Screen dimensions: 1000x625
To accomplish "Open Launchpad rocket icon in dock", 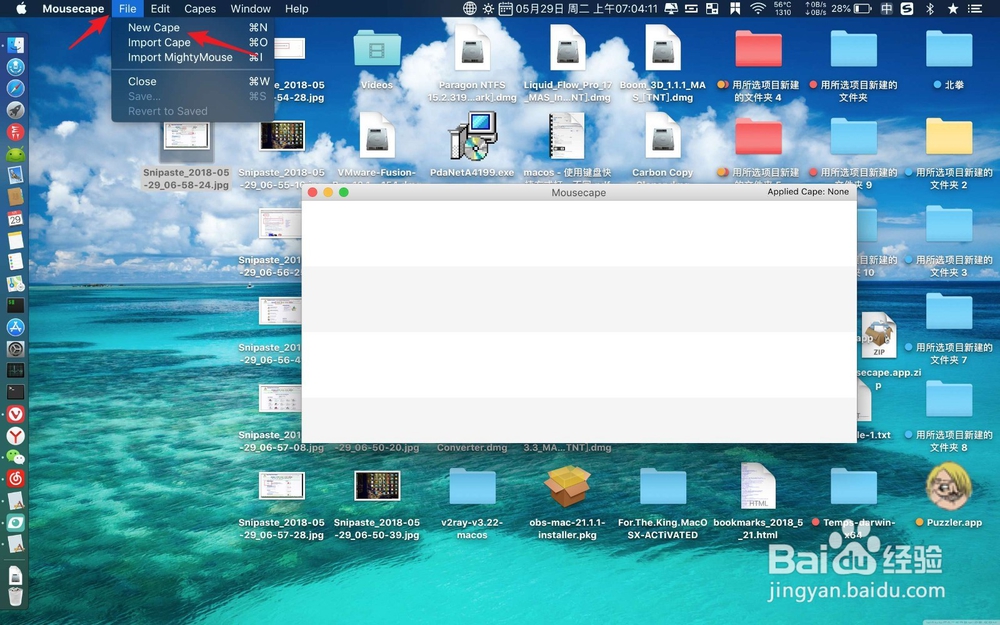I will 15,110.
